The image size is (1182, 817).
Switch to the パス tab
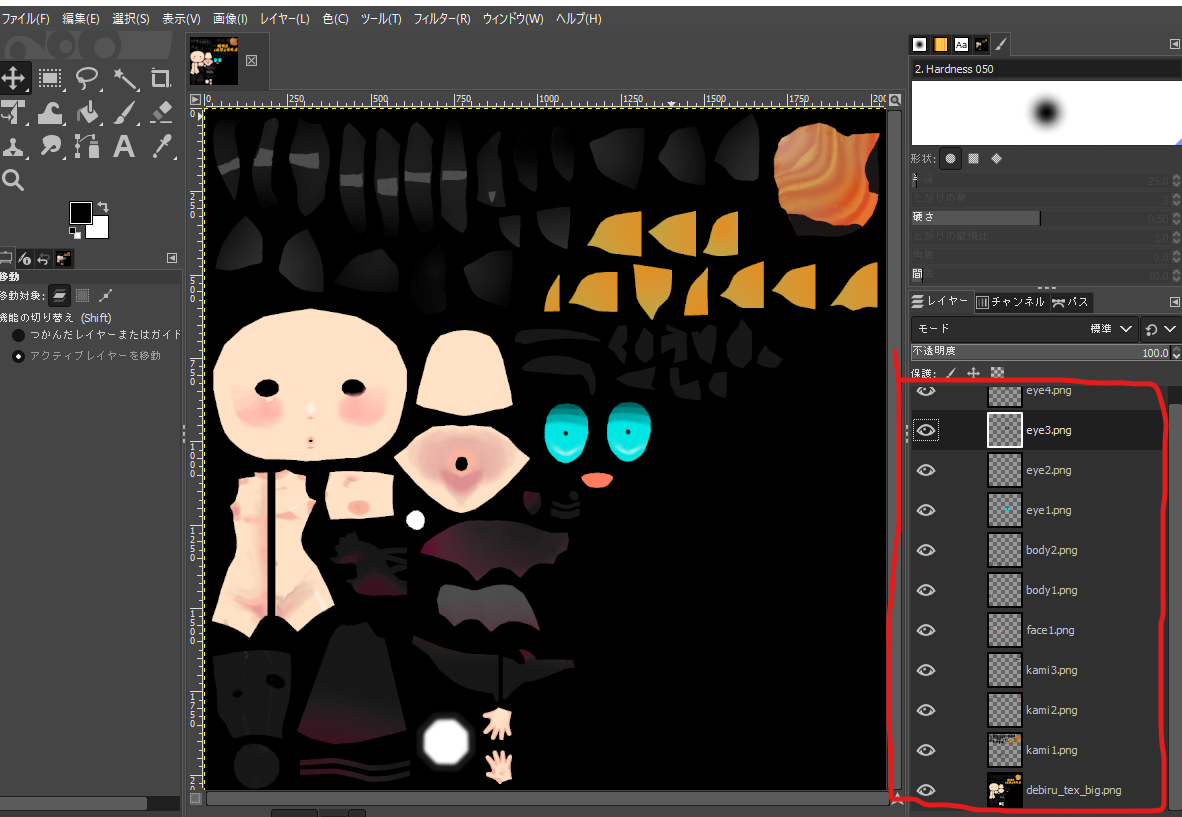[x=1070, y=302]
